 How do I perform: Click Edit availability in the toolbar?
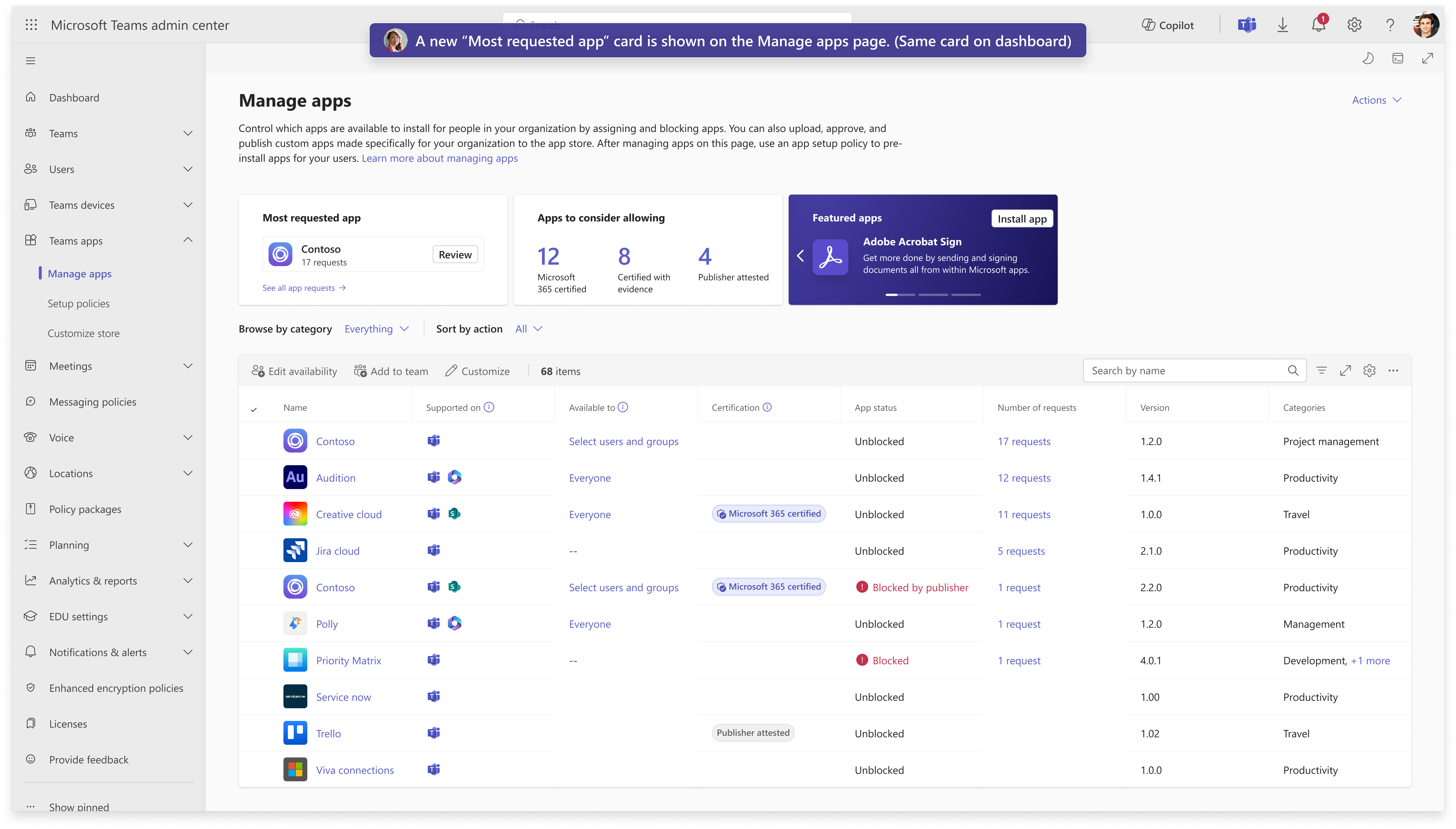(x=294, y=371)
